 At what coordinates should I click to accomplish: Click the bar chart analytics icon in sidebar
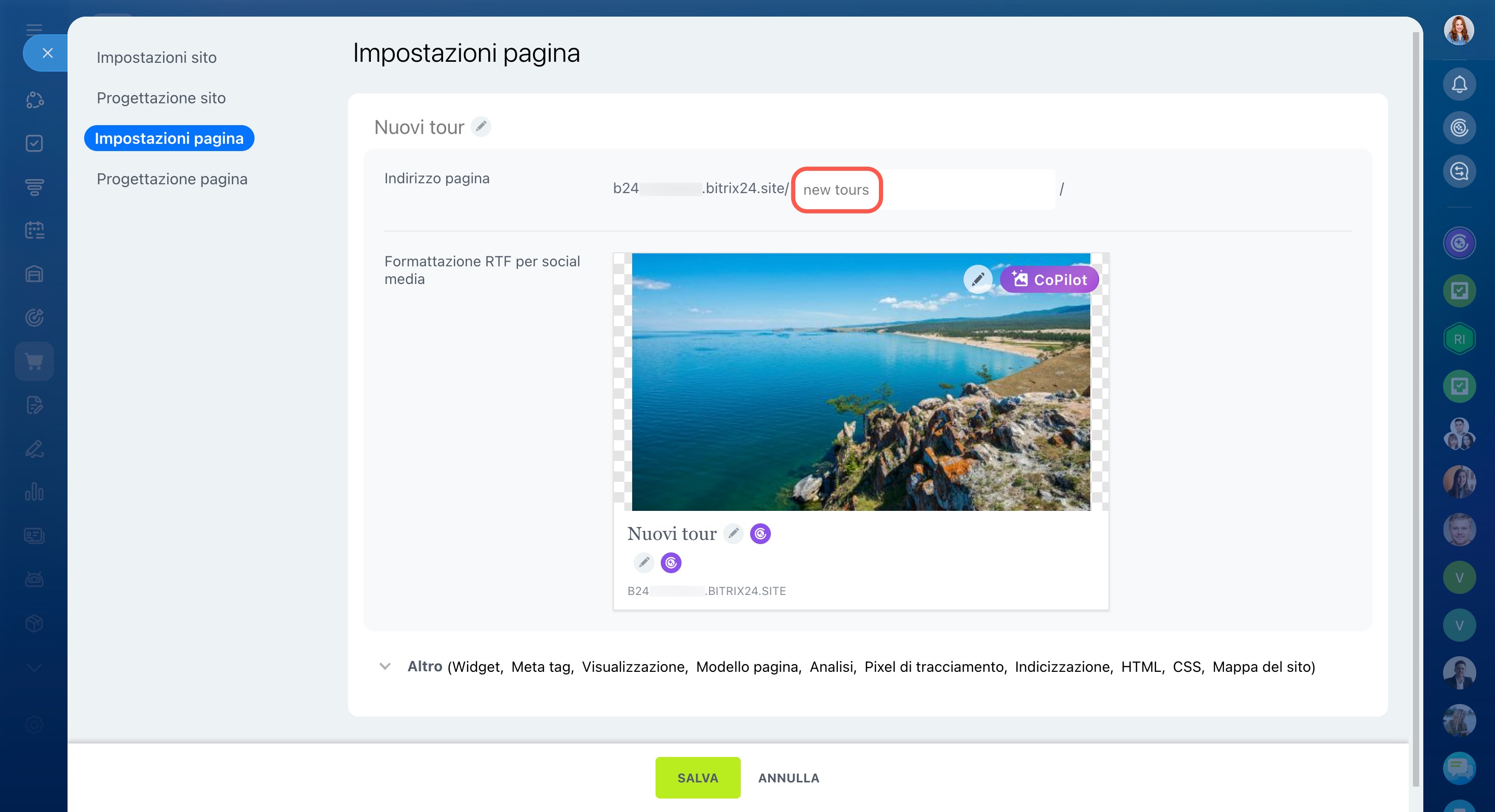[x=34, y=492]
